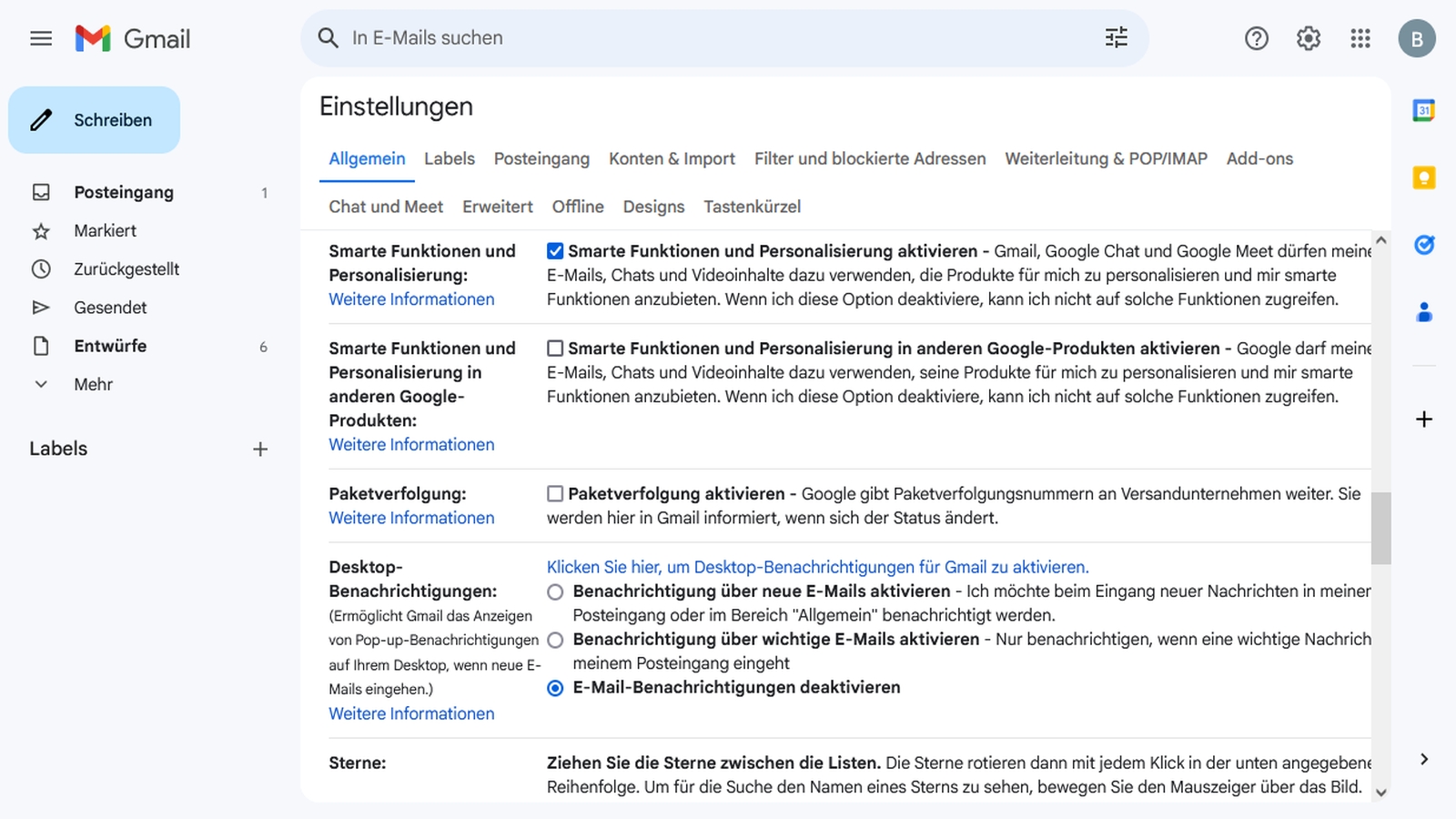This screenshot has width=1456, height=819.
Task: Open the Erweitert tab
Action: coord(498,207)
